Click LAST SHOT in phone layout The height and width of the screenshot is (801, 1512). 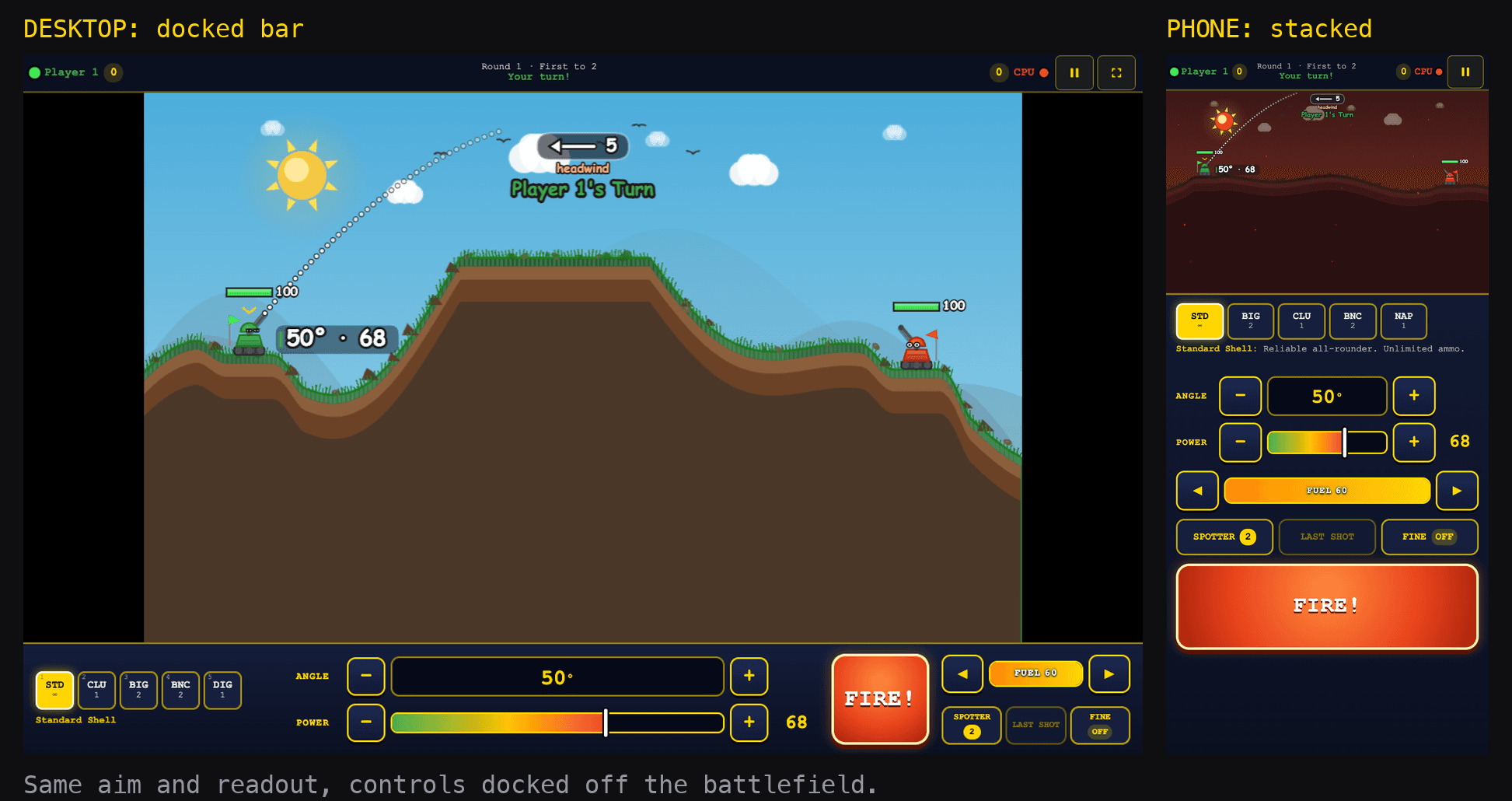(1327, 537)
